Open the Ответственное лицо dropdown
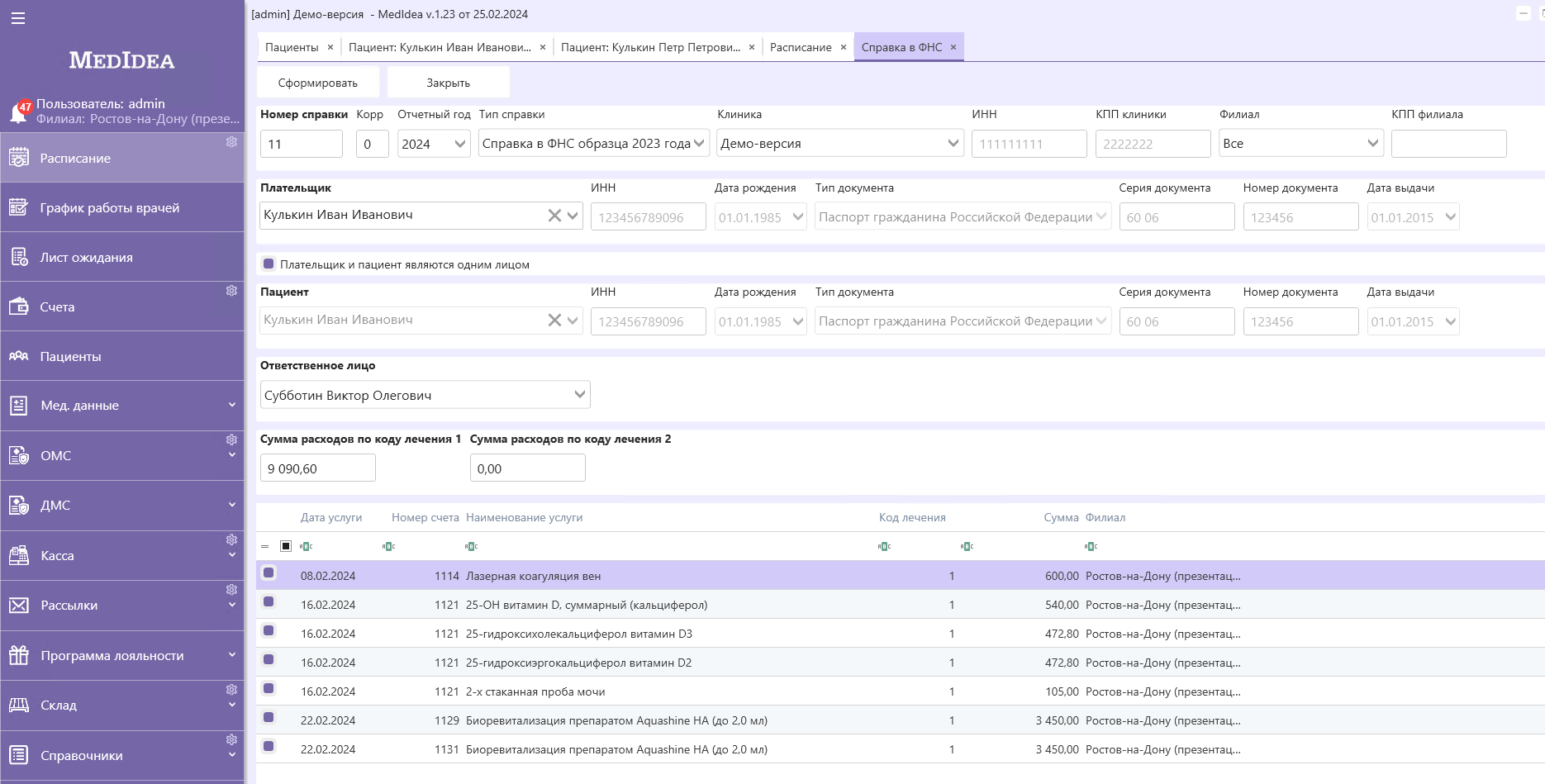 [x=580, y=395]
